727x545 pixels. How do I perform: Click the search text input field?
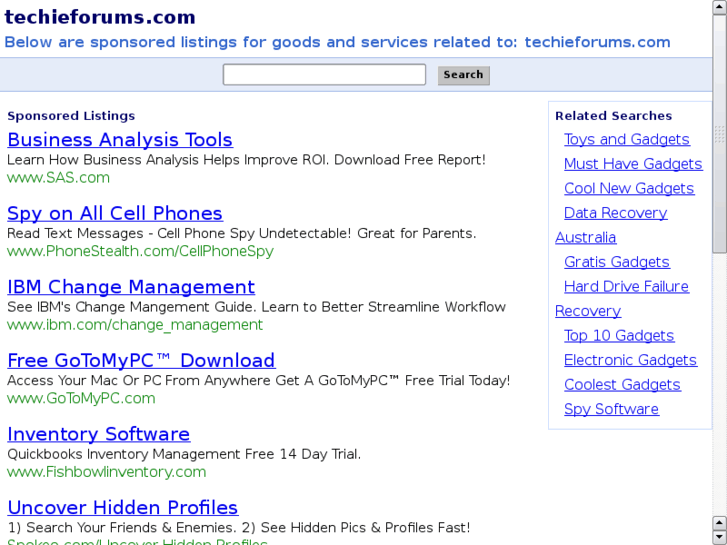[324, 75]
